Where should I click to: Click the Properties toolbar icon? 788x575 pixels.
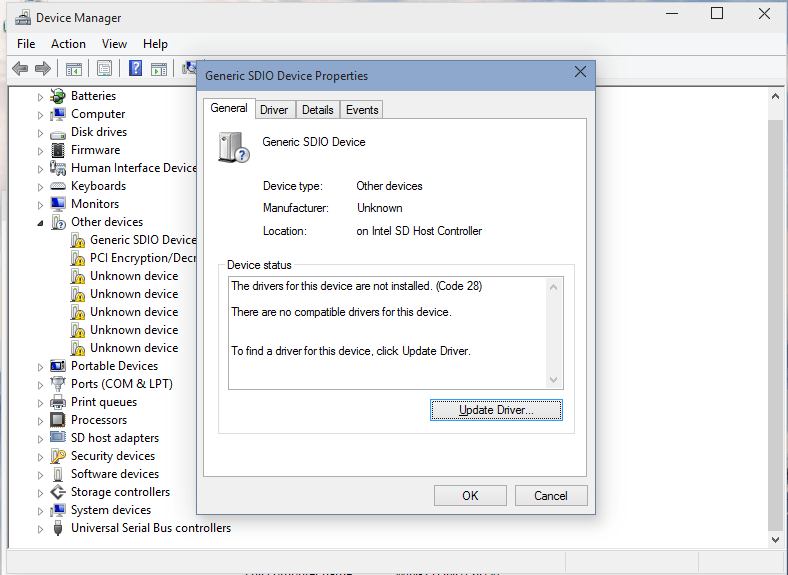click(105, 68)
